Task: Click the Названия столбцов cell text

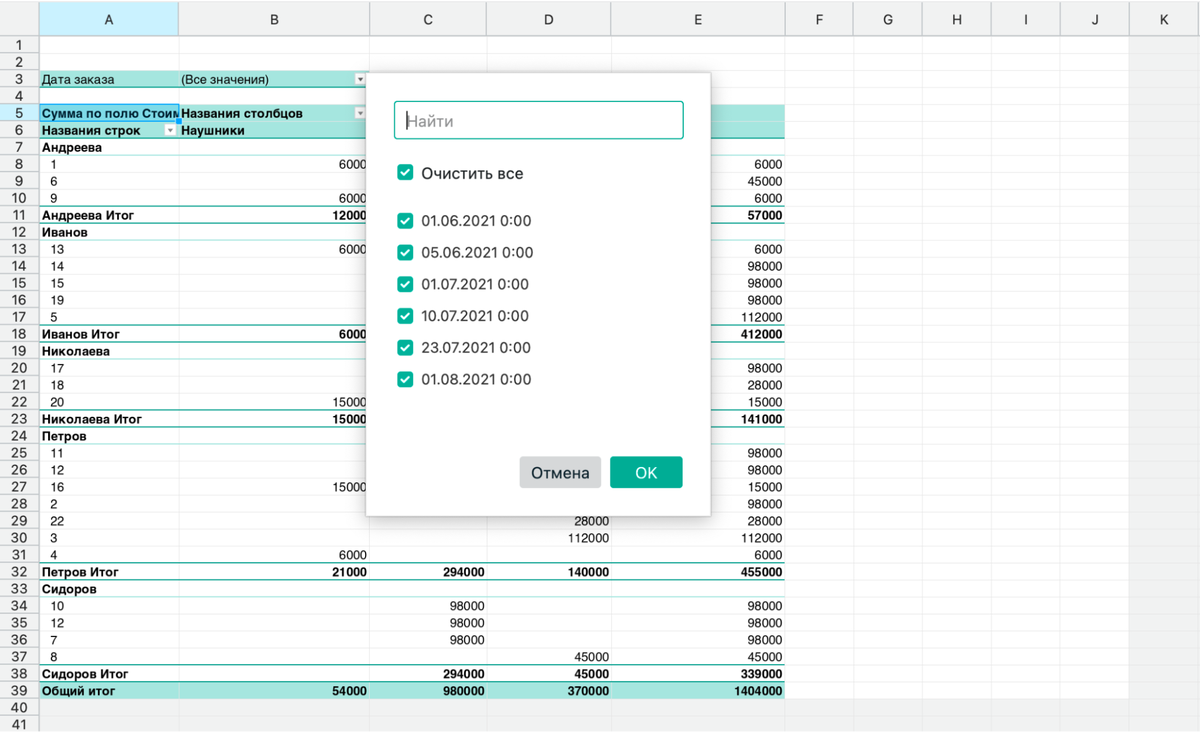Action: click(x=242, y=113)
